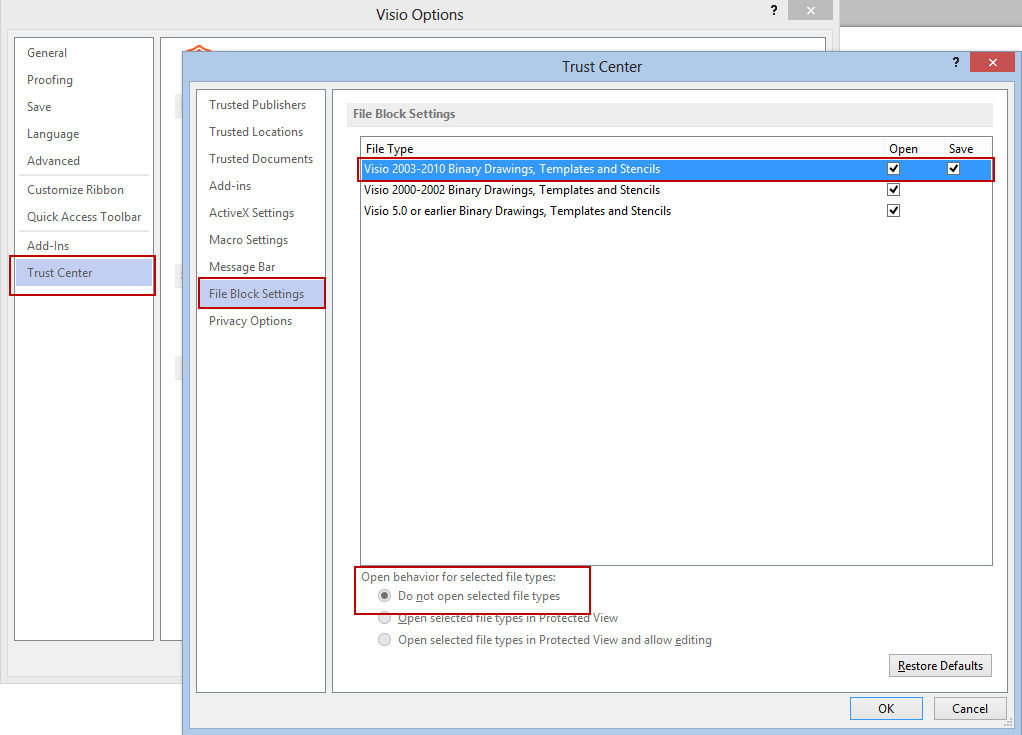Select Visio 2000-2002 Binary Drawings row

pos(676,190)
